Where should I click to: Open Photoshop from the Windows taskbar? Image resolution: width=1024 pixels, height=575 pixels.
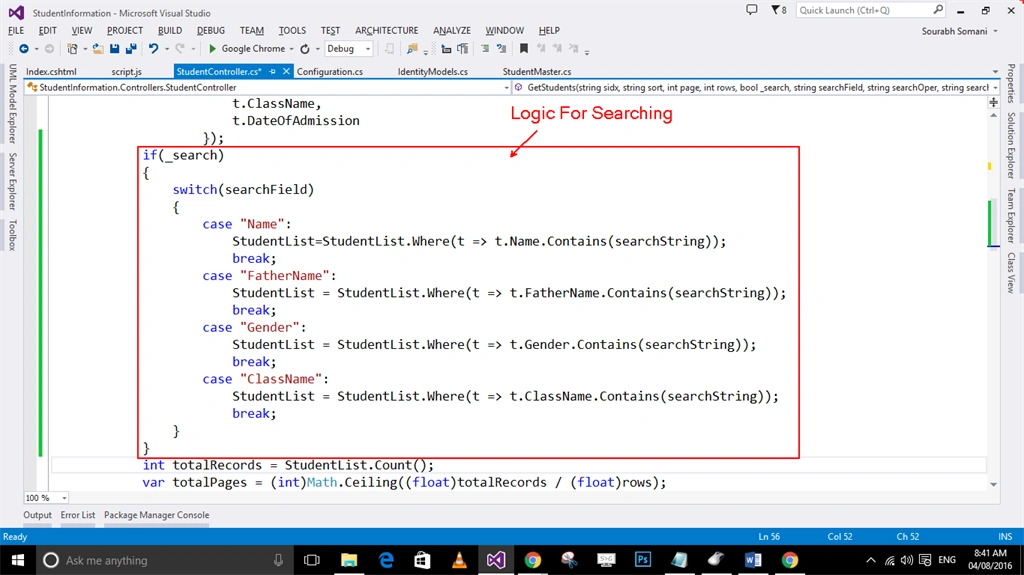(x=643, y=560)
